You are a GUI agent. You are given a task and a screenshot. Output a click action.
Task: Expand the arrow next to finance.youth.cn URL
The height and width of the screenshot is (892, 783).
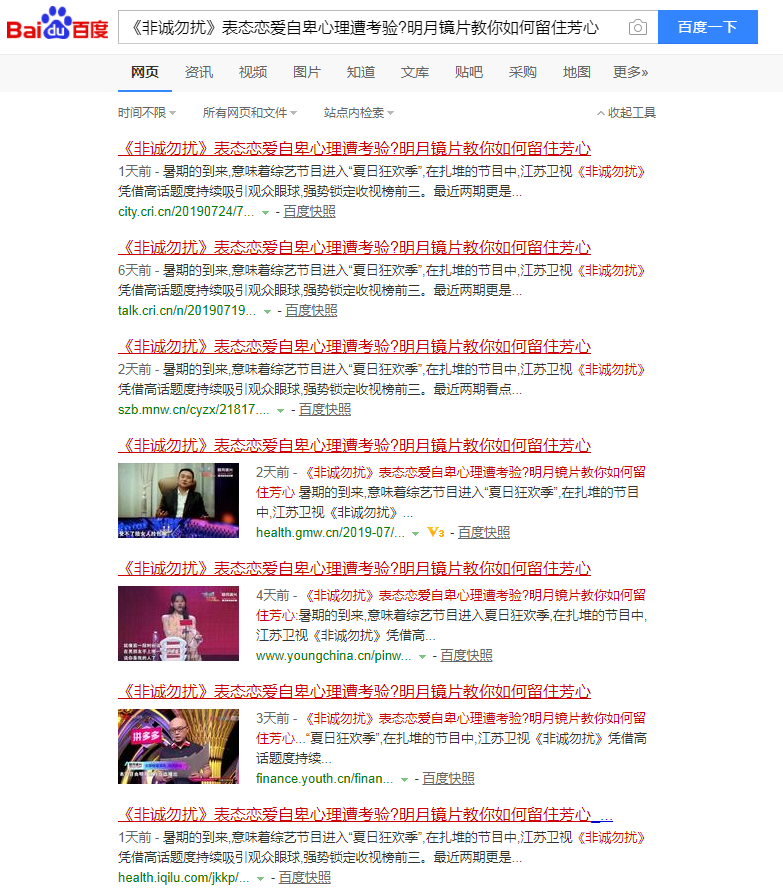[404, 779]
